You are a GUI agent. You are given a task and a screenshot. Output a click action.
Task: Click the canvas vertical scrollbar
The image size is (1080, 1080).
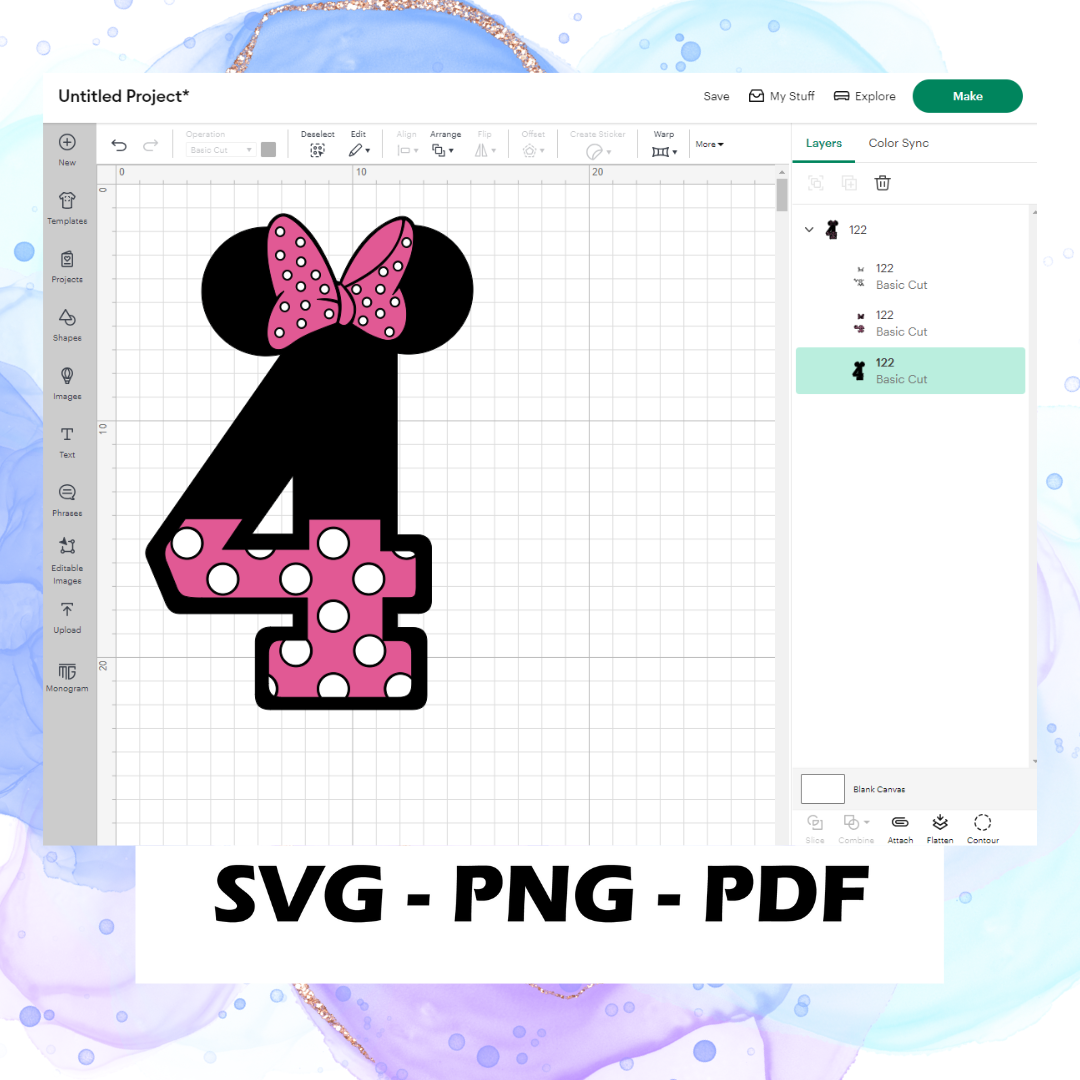pos(782,194)
